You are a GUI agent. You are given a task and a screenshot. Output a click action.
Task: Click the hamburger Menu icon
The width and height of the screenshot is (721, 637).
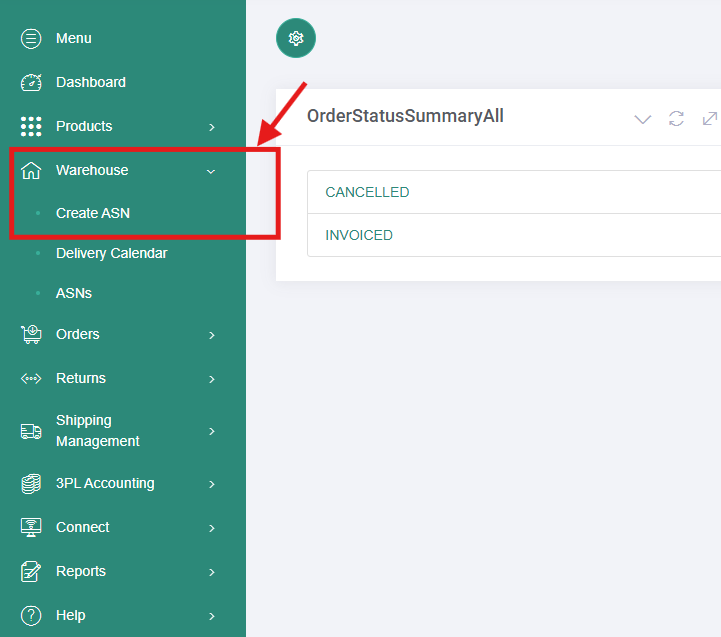click(31, 39)
